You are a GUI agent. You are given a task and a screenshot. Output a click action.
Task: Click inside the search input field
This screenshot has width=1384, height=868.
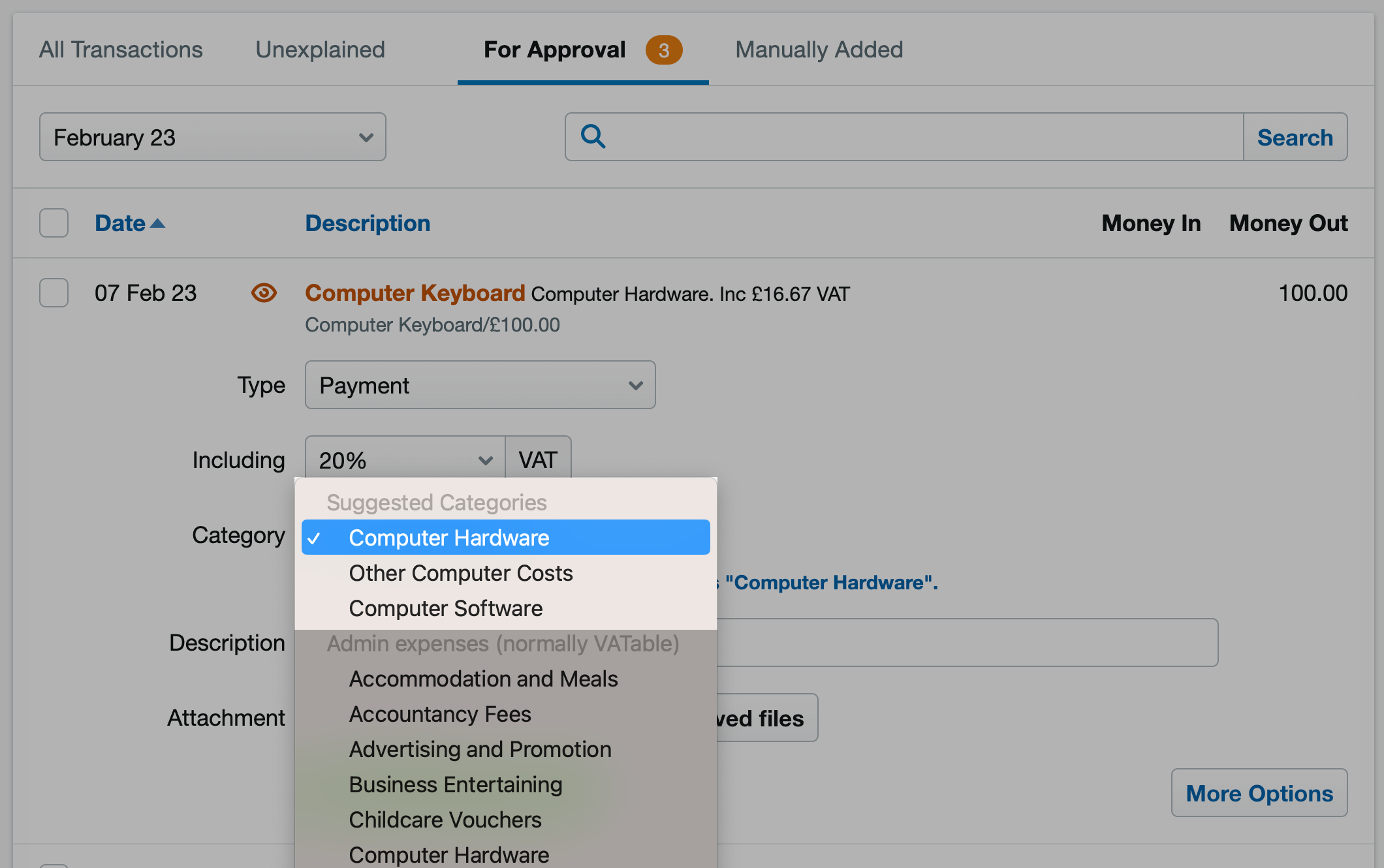point(904,137)
